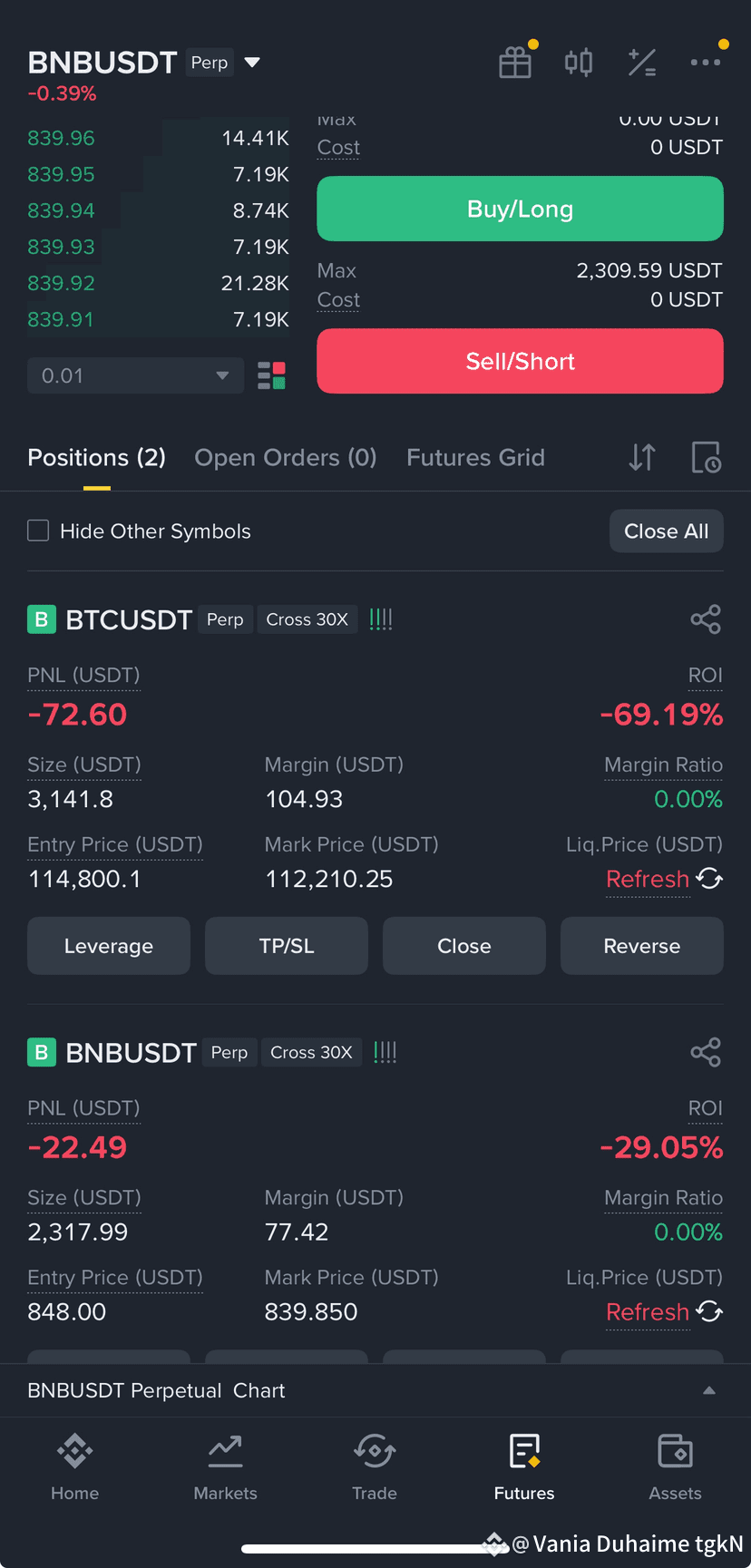
Task: Switch to the Open Orders (0) tab
Action: pyautogui.click(x=286, y=457)
